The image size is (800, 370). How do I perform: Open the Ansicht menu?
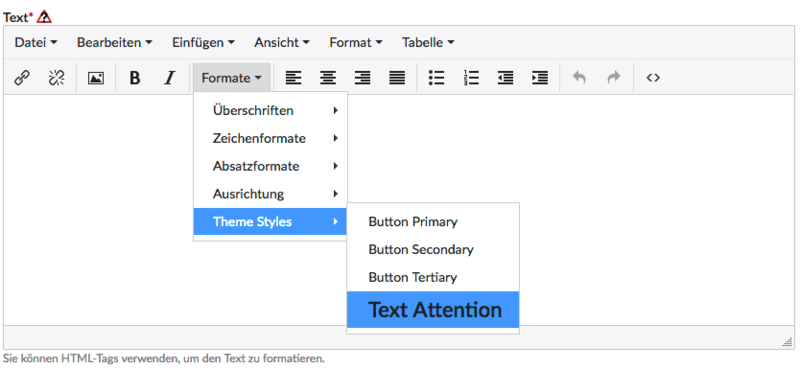tap(282, 42)
